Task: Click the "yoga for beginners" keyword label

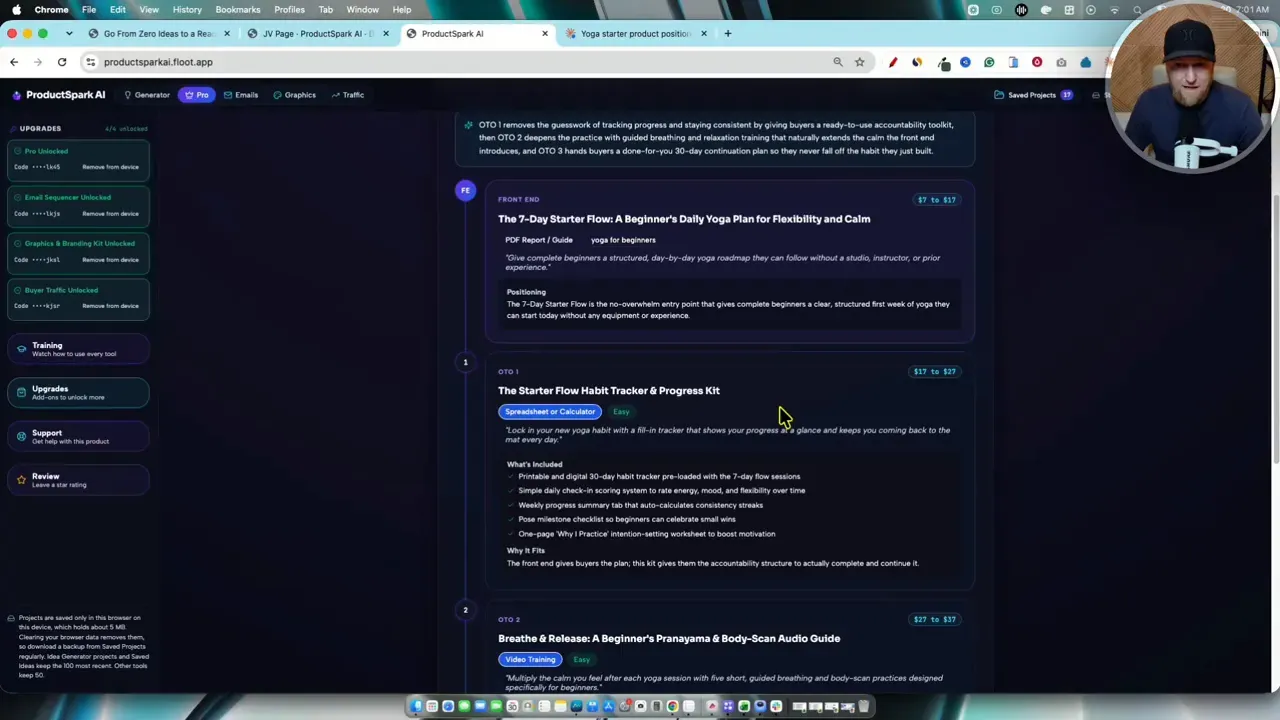Action: 623,240
